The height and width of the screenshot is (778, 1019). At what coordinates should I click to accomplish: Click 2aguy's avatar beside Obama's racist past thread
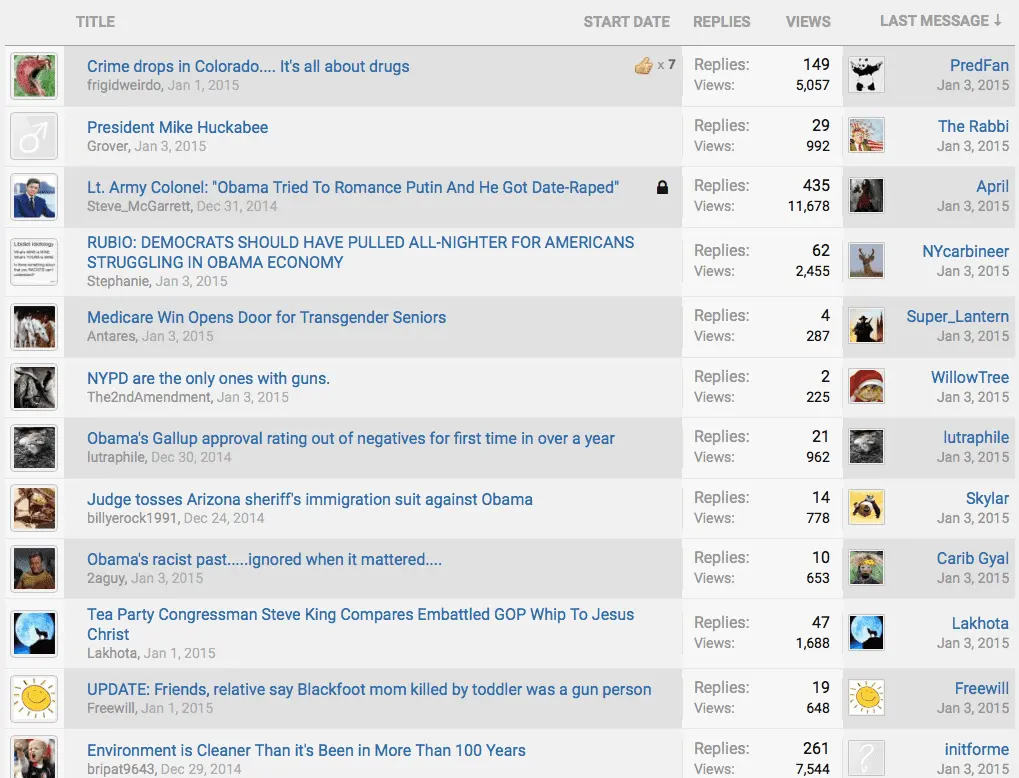point(34,569)
